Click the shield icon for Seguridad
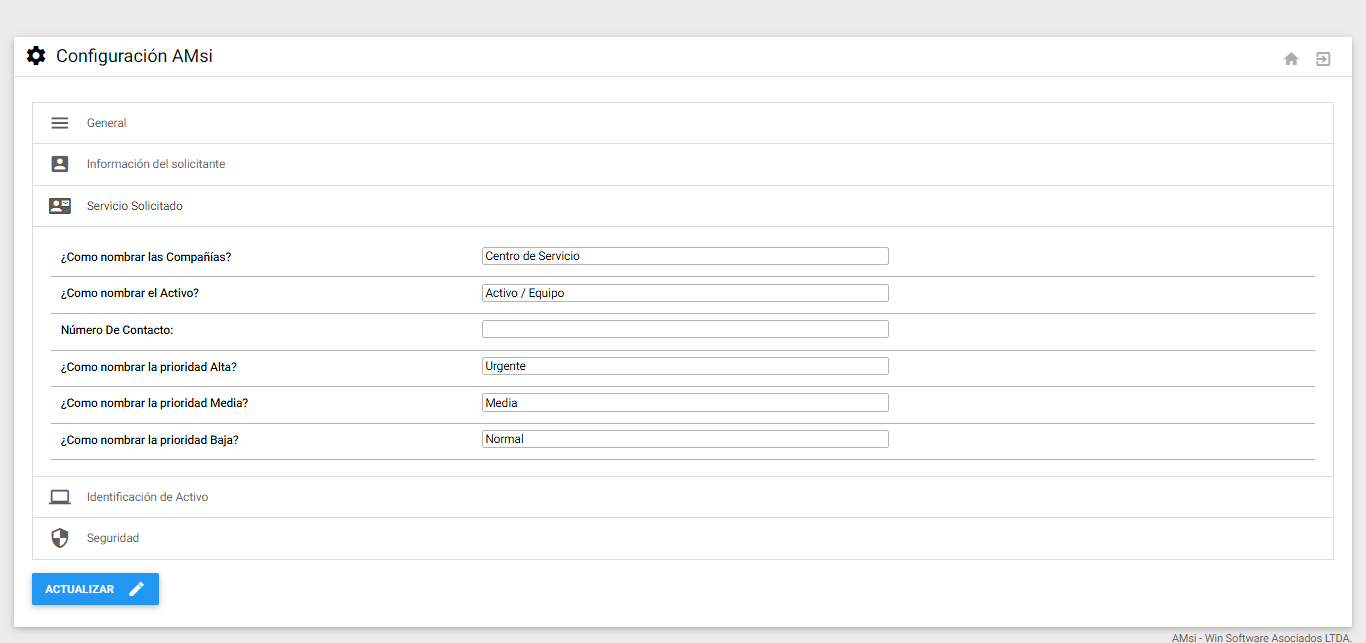The height and width of the screenshot is (643, 1366). click(60, 538)
